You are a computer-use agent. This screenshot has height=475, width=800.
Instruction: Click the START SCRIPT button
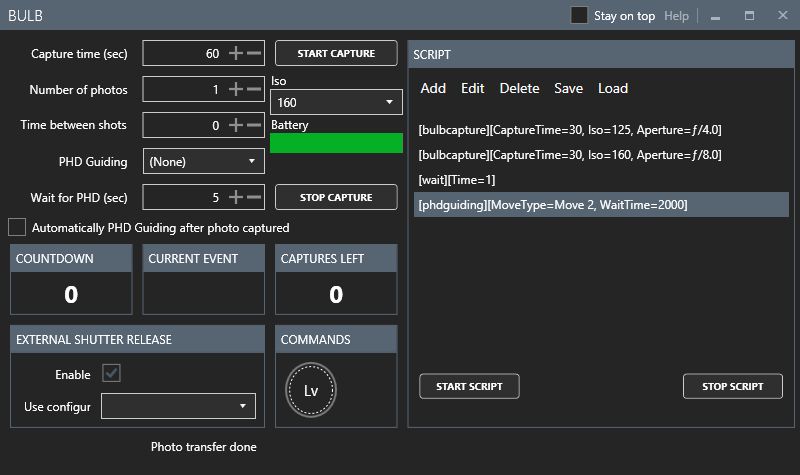(469, 386)
